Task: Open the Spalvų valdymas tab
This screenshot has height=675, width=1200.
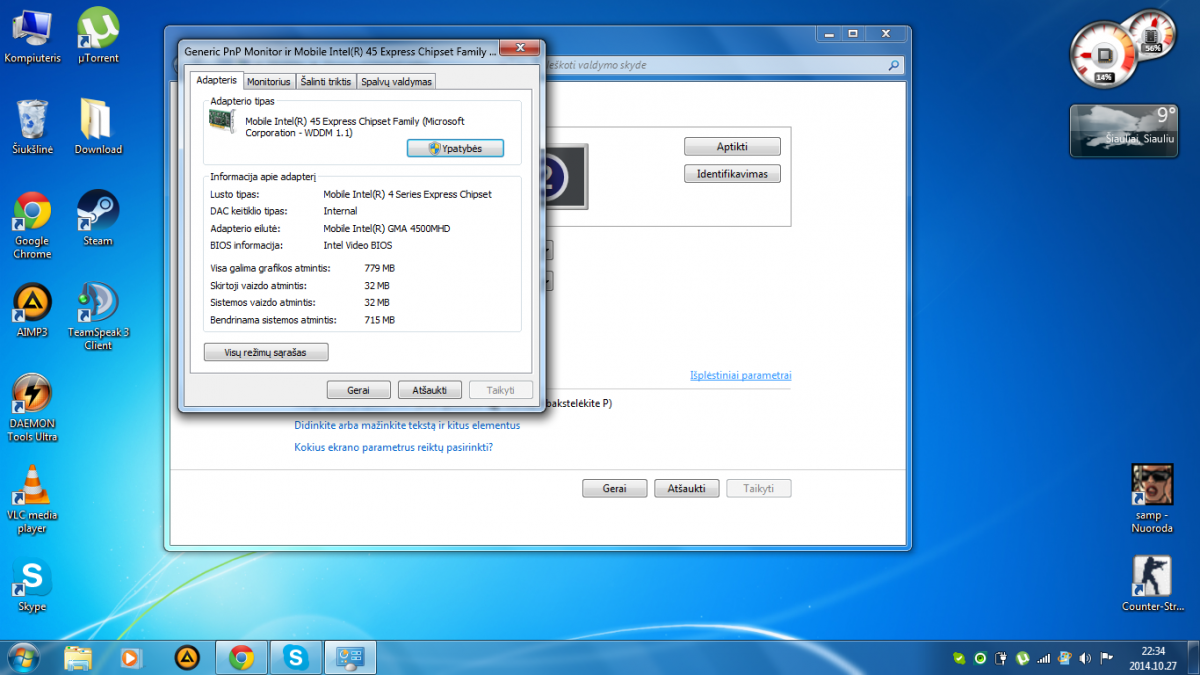Action: click(396, 82)
